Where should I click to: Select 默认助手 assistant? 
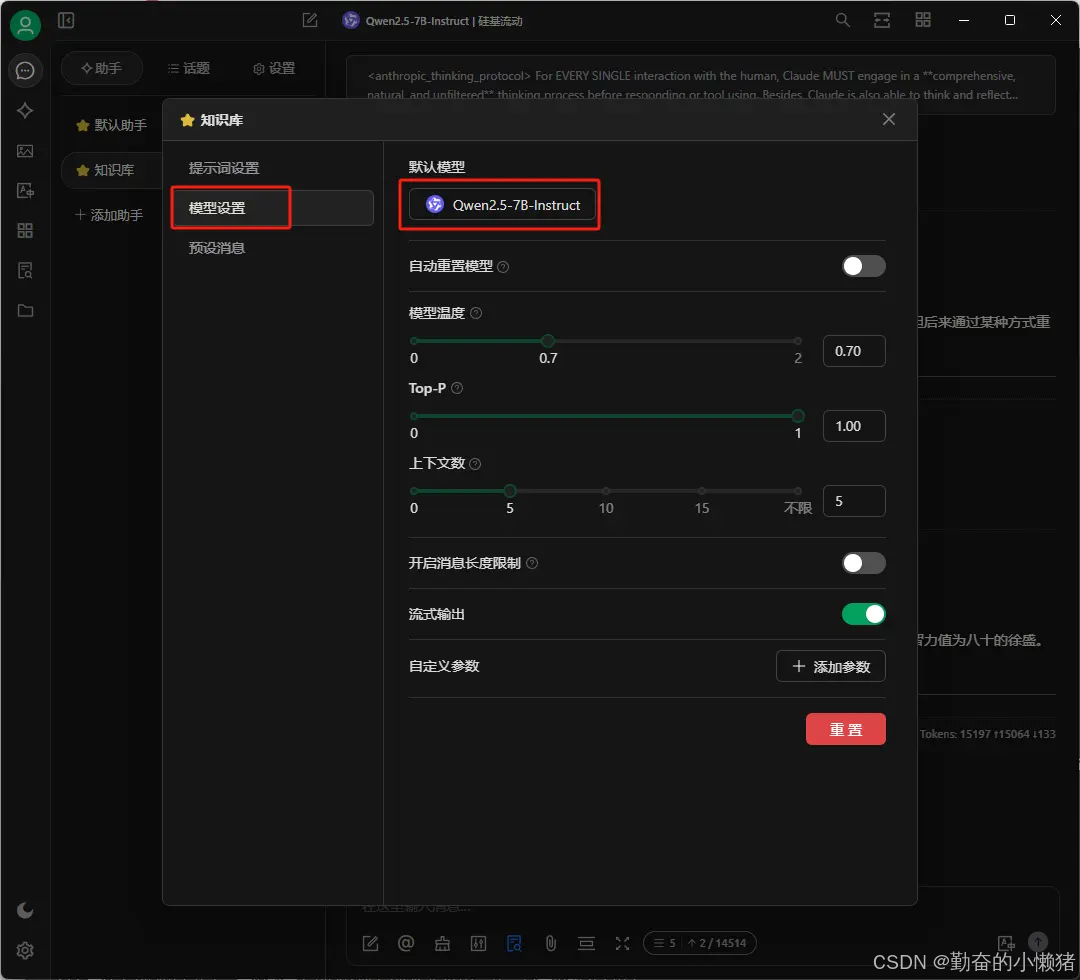point(112,125)
